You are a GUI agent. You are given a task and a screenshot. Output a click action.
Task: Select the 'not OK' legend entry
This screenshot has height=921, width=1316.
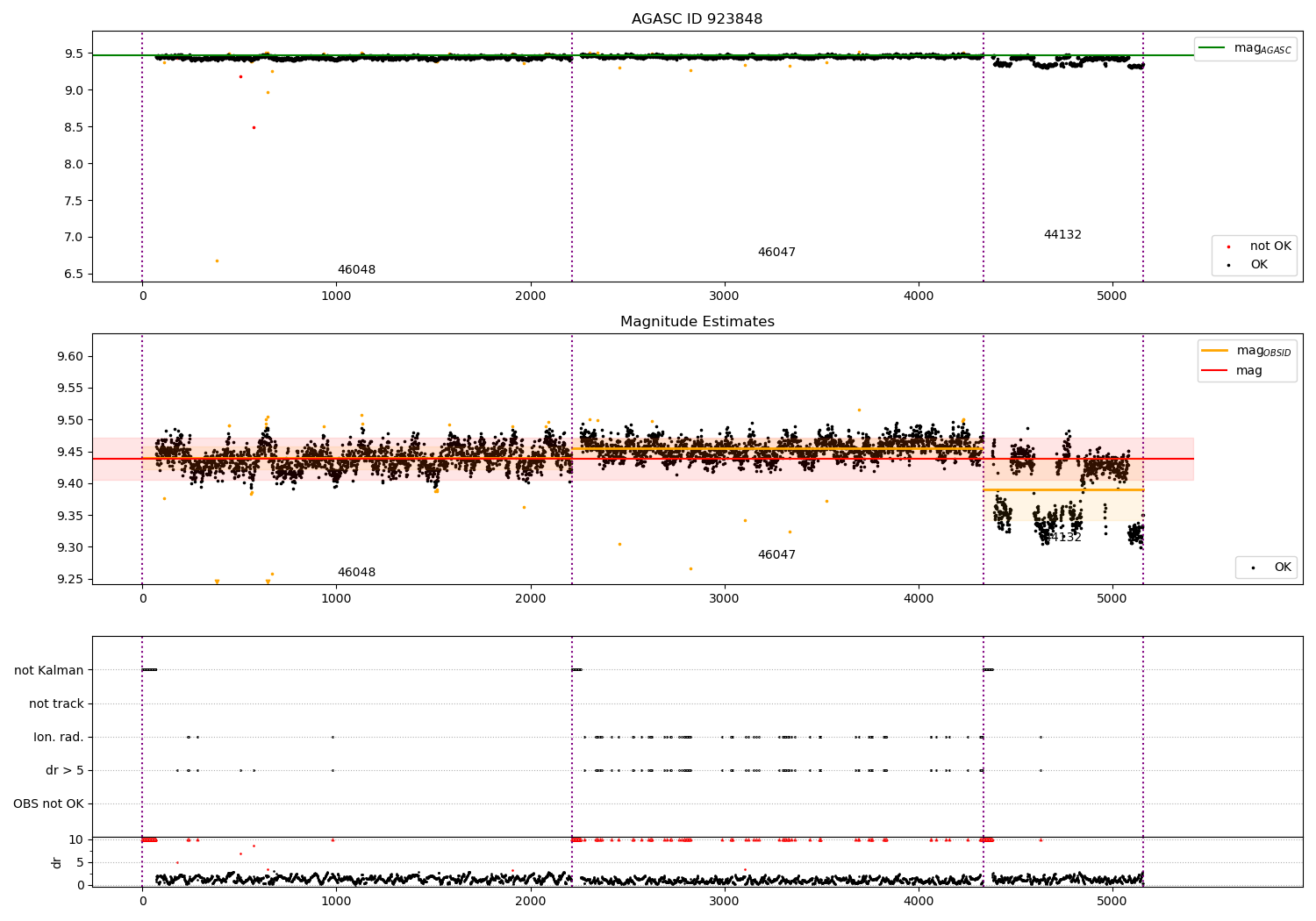point(1257,246)
